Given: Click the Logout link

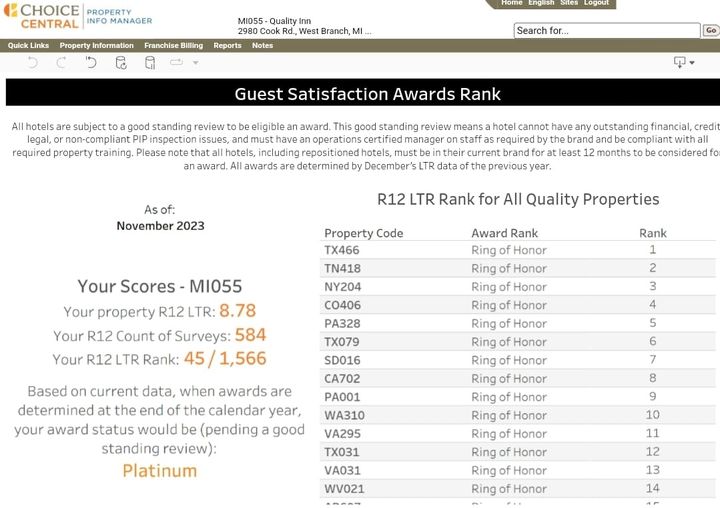Looking at the screenshot, I should (x=596, y=3).
